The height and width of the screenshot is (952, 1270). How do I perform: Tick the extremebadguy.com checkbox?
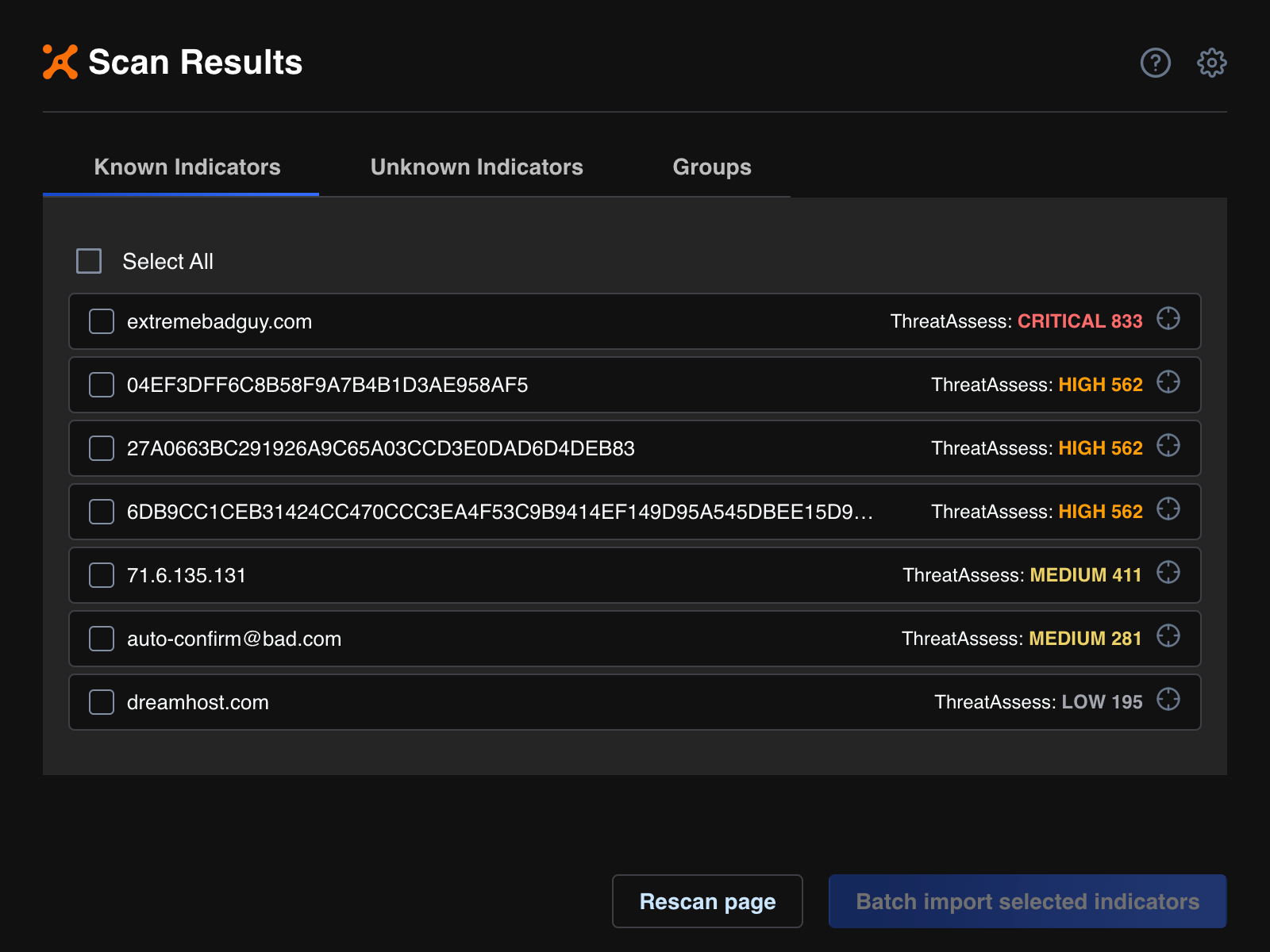pyautogui.click(x=102, y=321)
